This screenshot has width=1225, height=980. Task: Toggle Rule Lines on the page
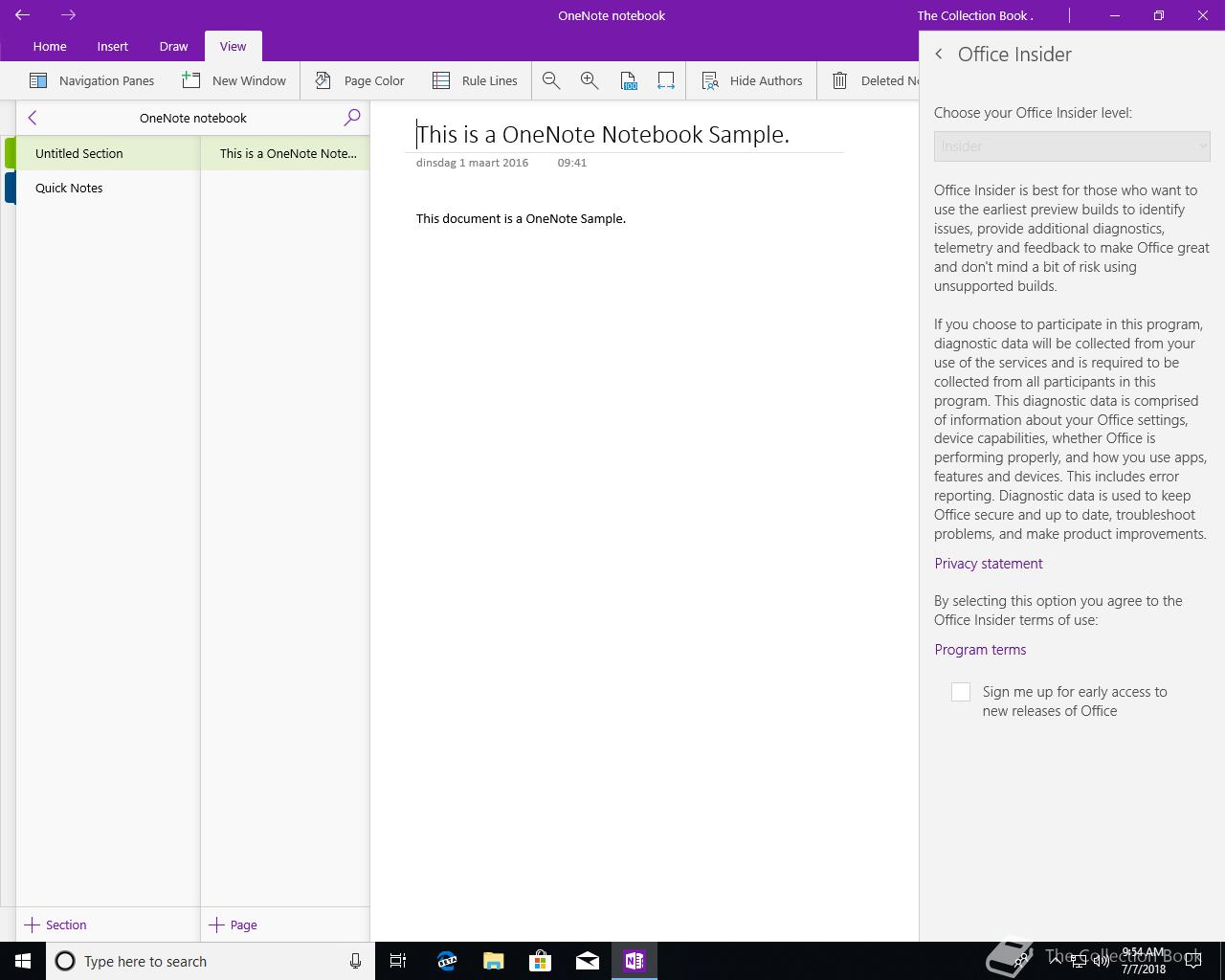click(475, 80)
